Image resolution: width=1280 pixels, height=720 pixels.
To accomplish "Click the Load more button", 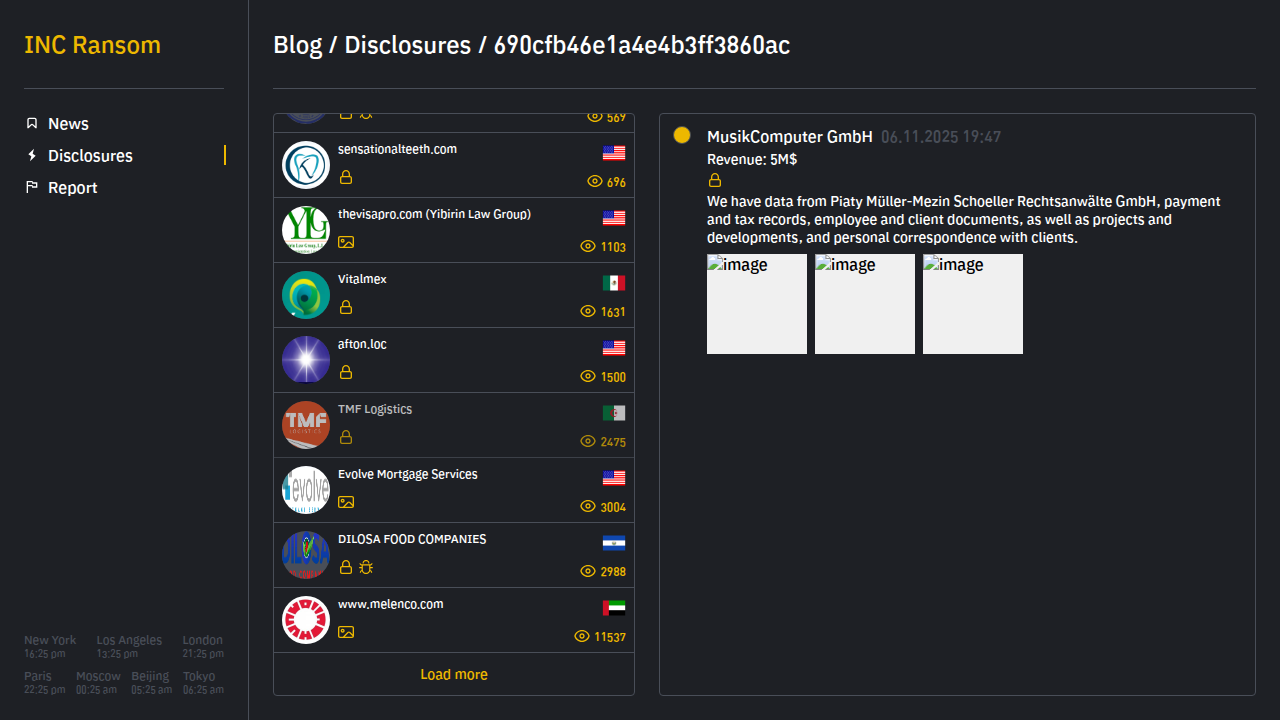I will [x=454, y=675].
